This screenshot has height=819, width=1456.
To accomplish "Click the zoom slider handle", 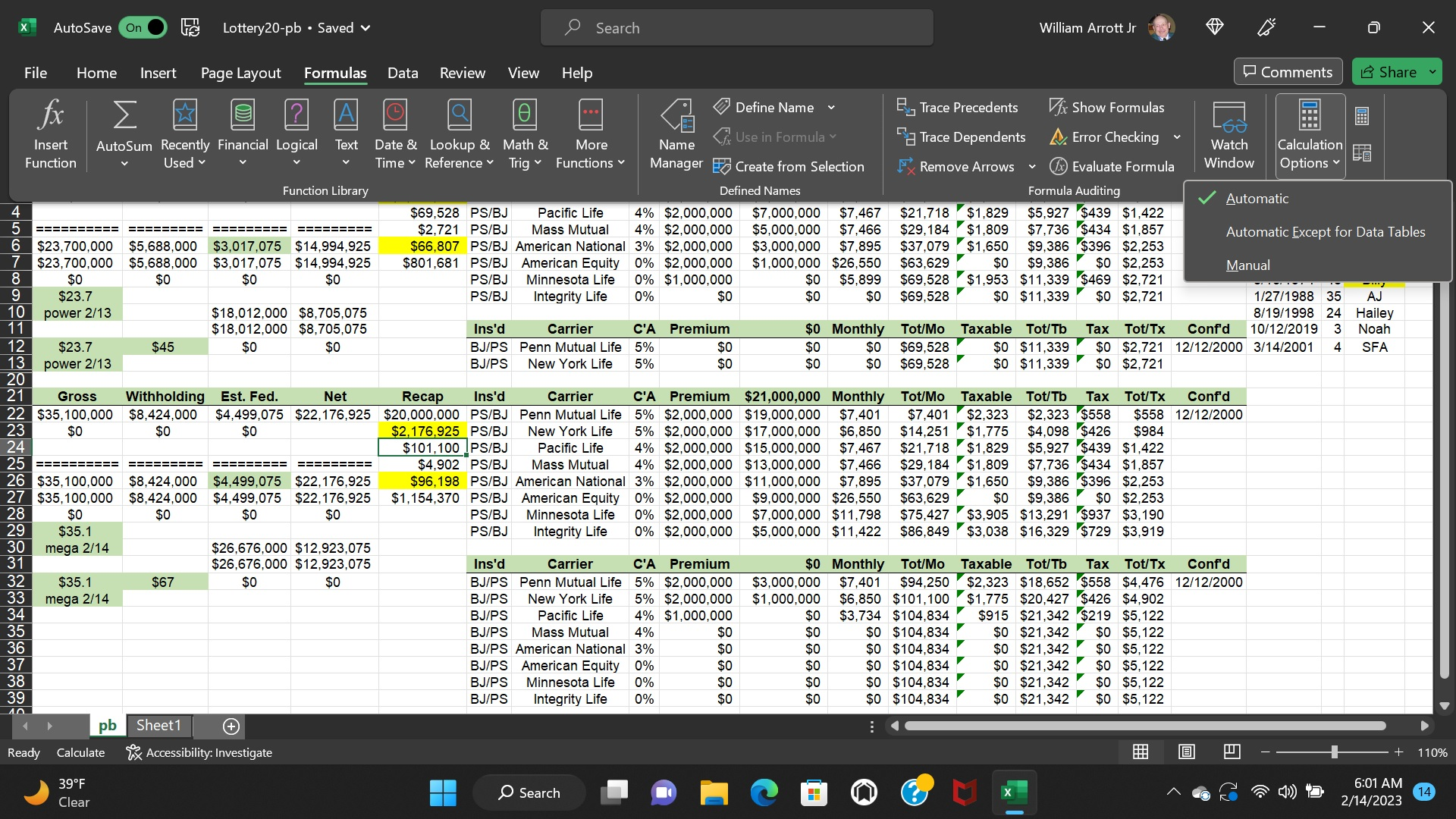I will [1334, 752].
